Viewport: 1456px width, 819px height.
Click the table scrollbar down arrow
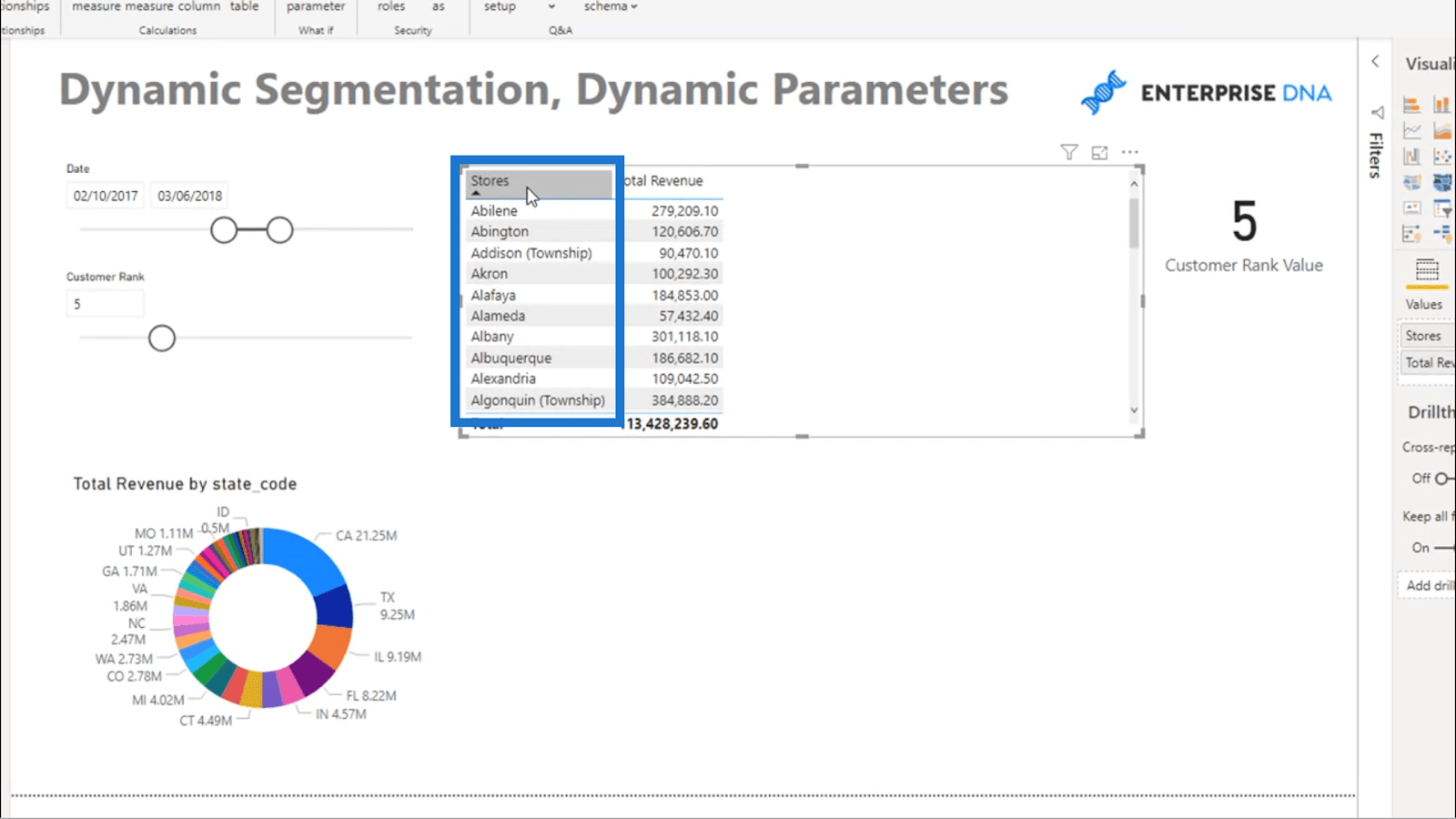1134,410
